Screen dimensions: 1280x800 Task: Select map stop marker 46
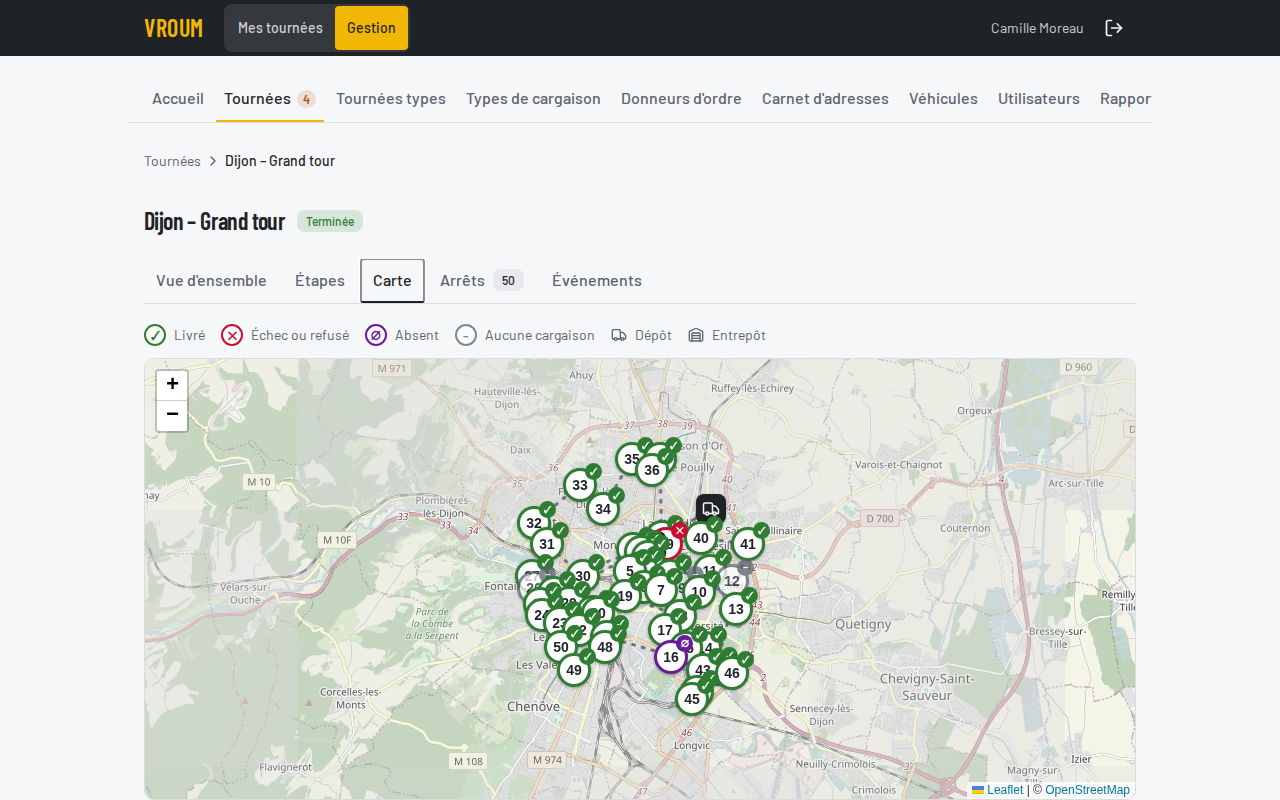(x=732, y=673)
